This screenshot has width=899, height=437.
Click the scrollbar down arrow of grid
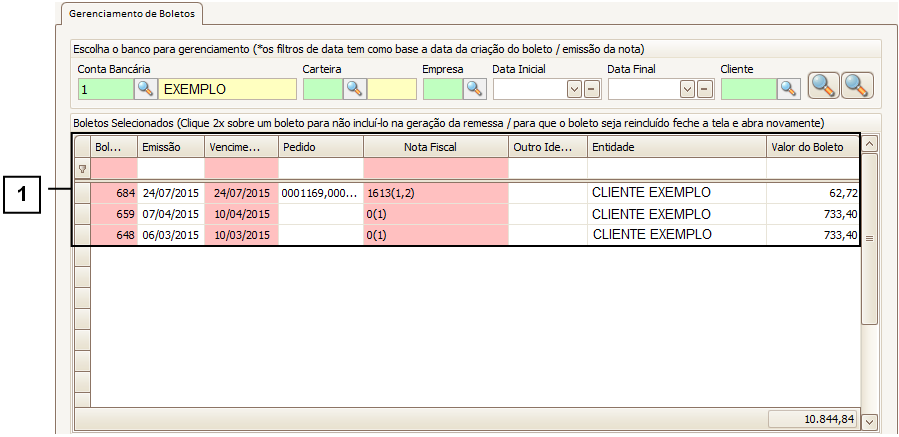pos(869,422)
